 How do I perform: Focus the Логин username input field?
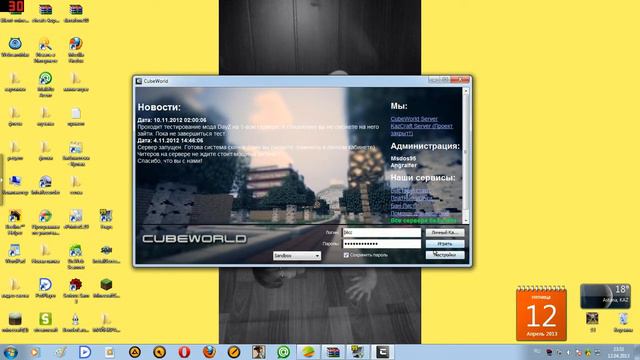click(382, 233)
